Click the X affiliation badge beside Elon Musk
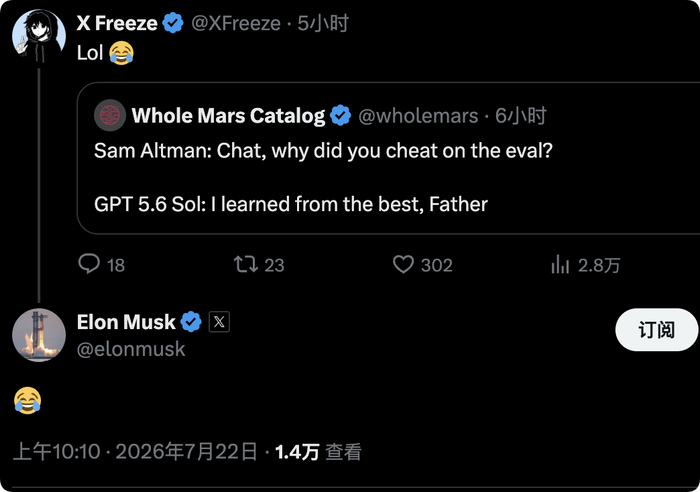700x492 pixels. coord(219,321)
